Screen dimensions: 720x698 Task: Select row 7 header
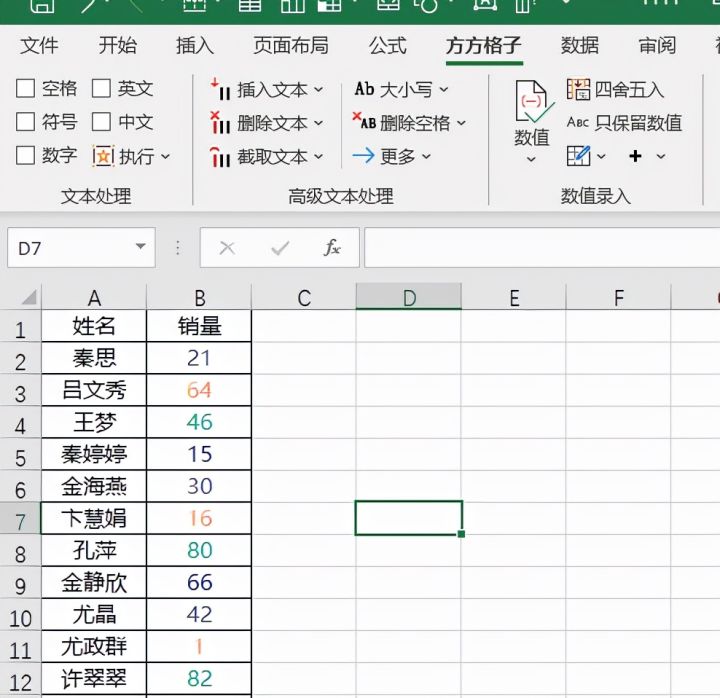coord(20,518)
